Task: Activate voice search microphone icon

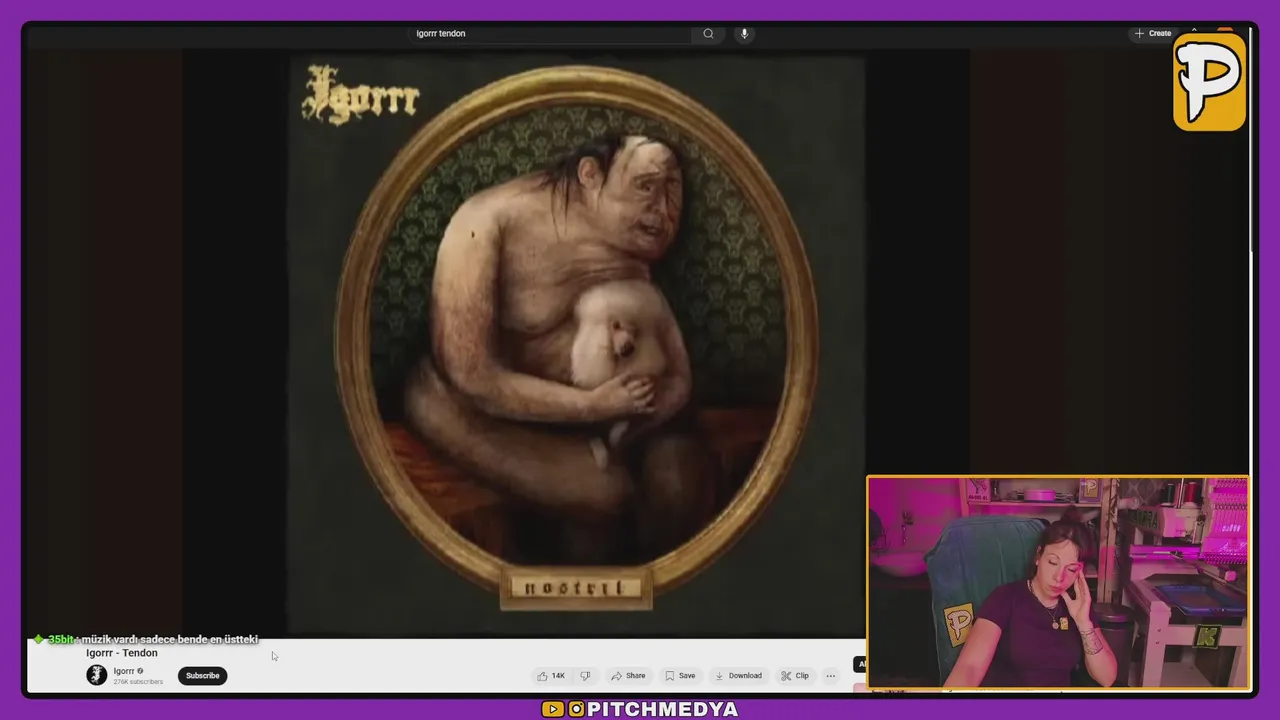Action: tap(744, 33)
